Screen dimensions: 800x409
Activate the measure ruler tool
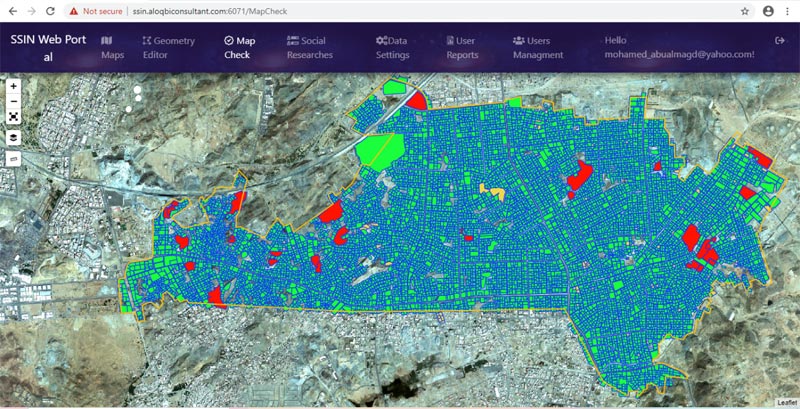tap(14, 158)
